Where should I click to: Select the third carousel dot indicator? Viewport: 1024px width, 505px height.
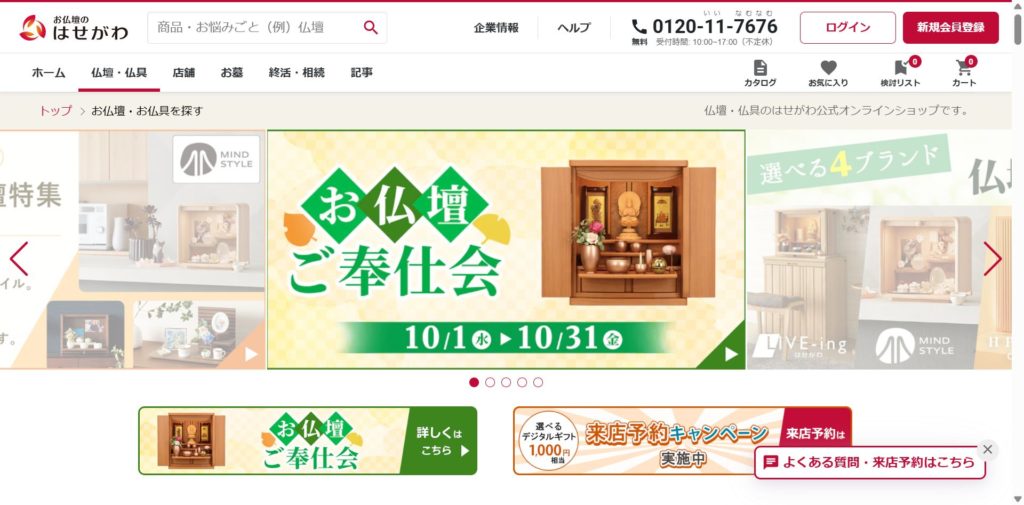click(x=506, y=382)
